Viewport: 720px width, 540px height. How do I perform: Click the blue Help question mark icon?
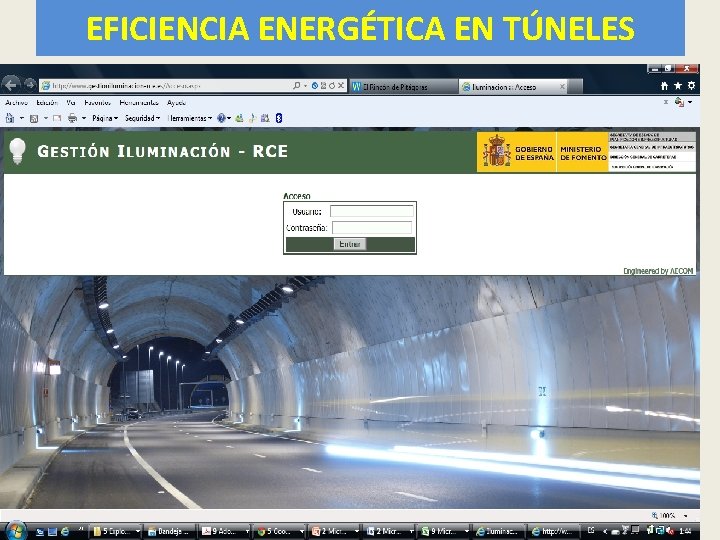(221, 118)
